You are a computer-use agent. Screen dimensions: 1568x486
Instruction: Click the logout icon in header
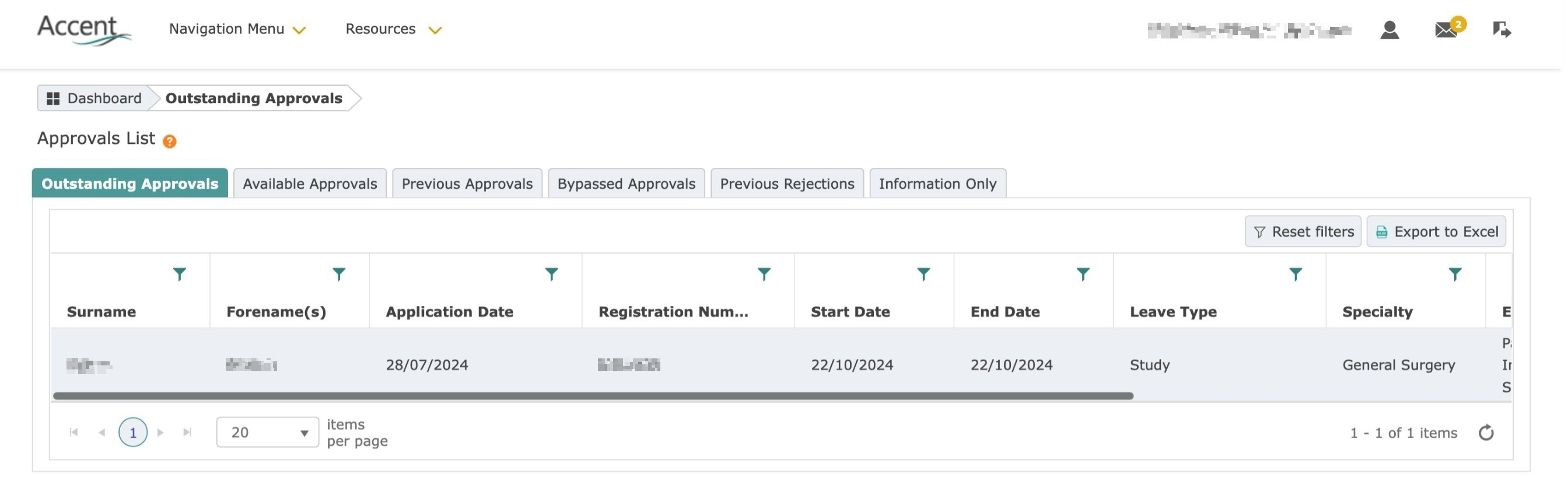click(1501, 29)
